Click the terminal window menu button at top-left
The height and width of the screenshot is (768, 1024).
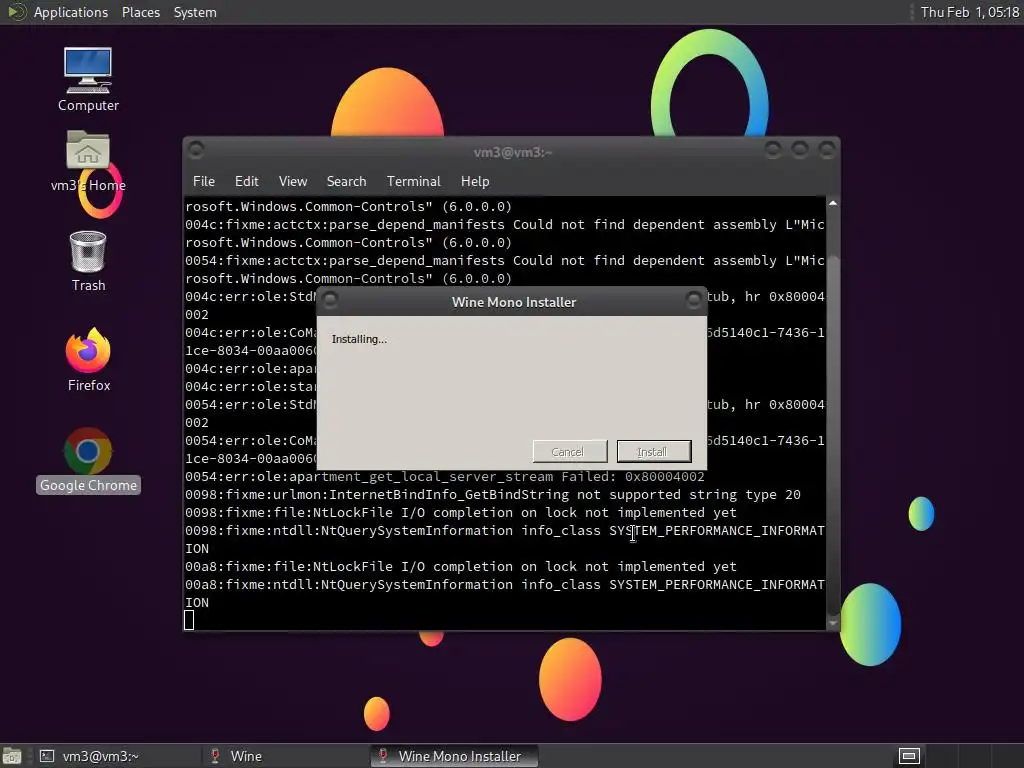pyautogui.click(x=196, y=150)
